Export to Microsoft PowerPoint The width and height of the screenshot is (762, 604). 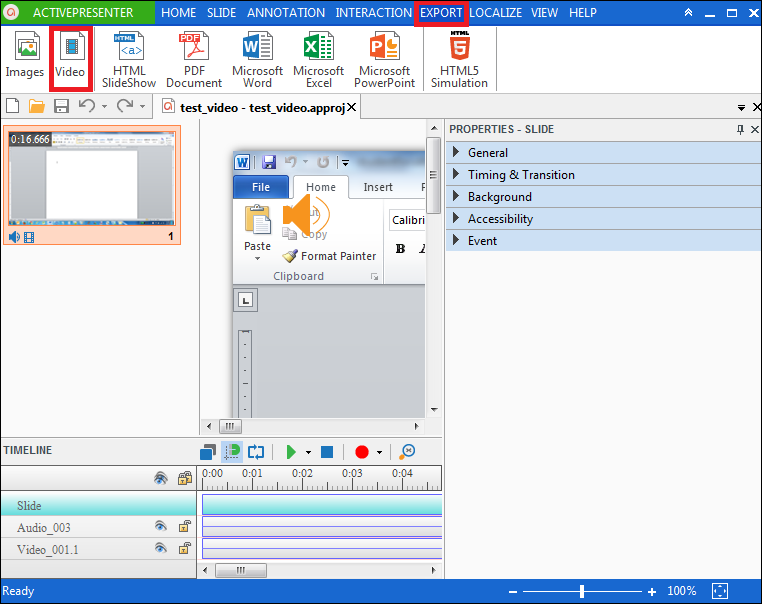point(384,59)
